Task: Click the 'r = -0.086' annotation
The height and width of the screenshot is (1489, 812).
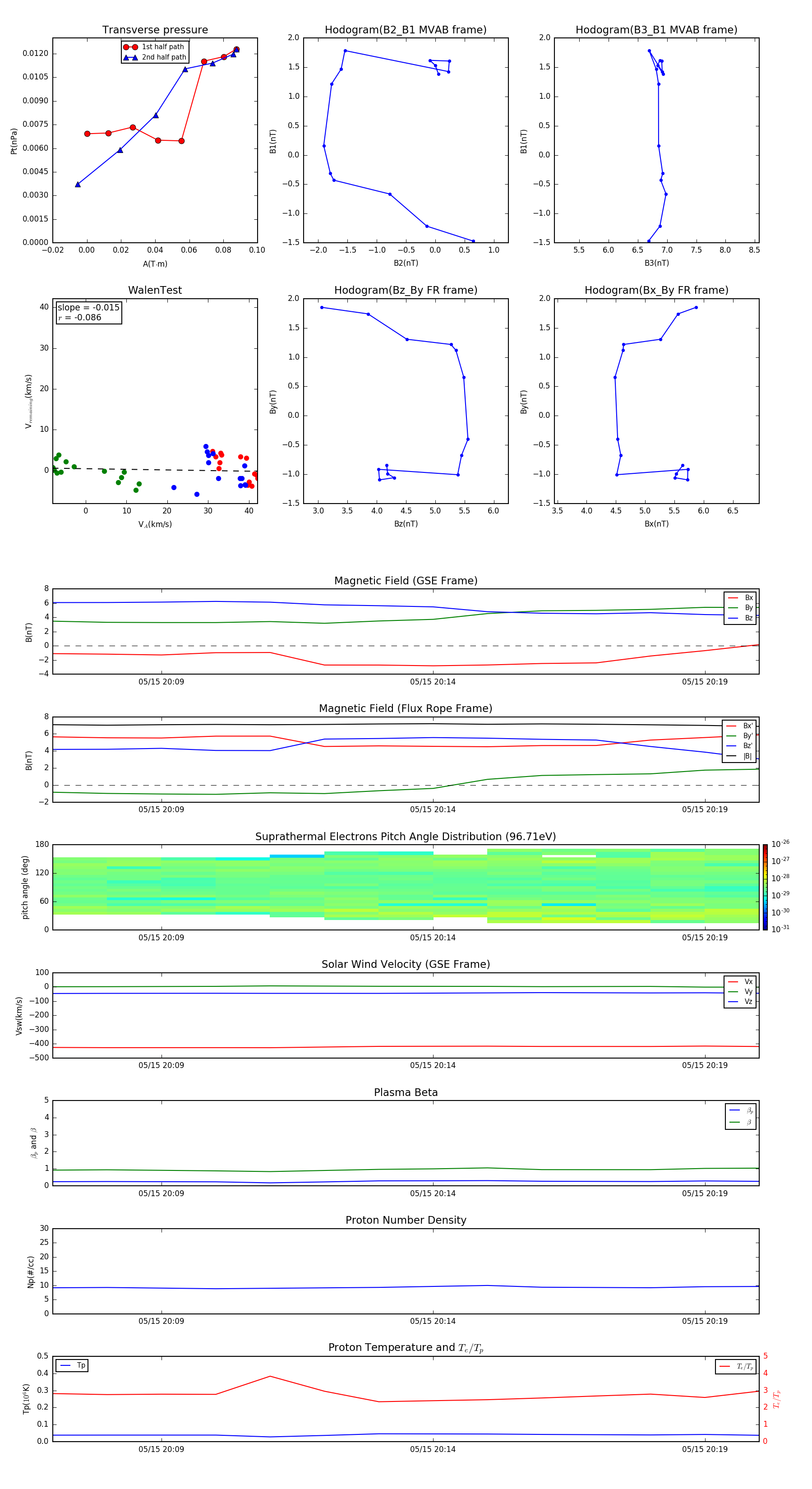Action: (80, 317)
